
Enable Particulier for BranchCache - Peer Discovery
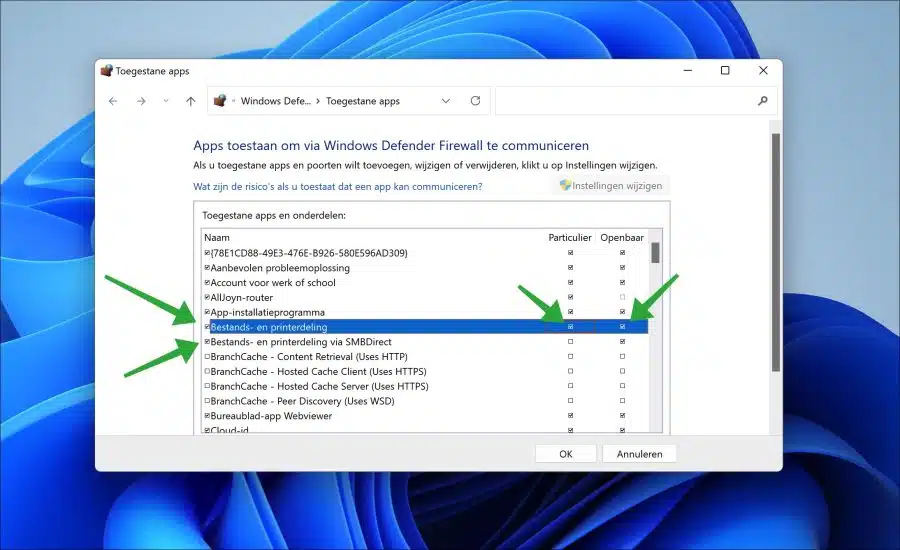tap(571, 401)
